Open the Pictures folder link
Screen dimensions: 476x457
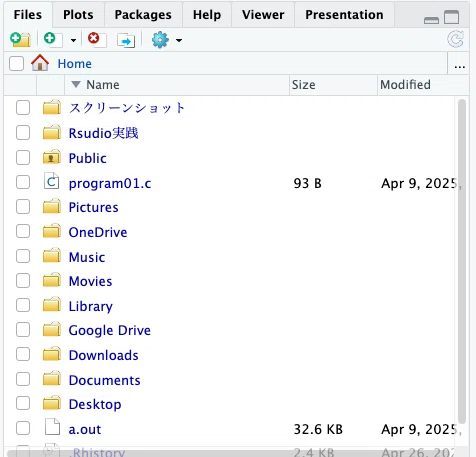point(93,207)
